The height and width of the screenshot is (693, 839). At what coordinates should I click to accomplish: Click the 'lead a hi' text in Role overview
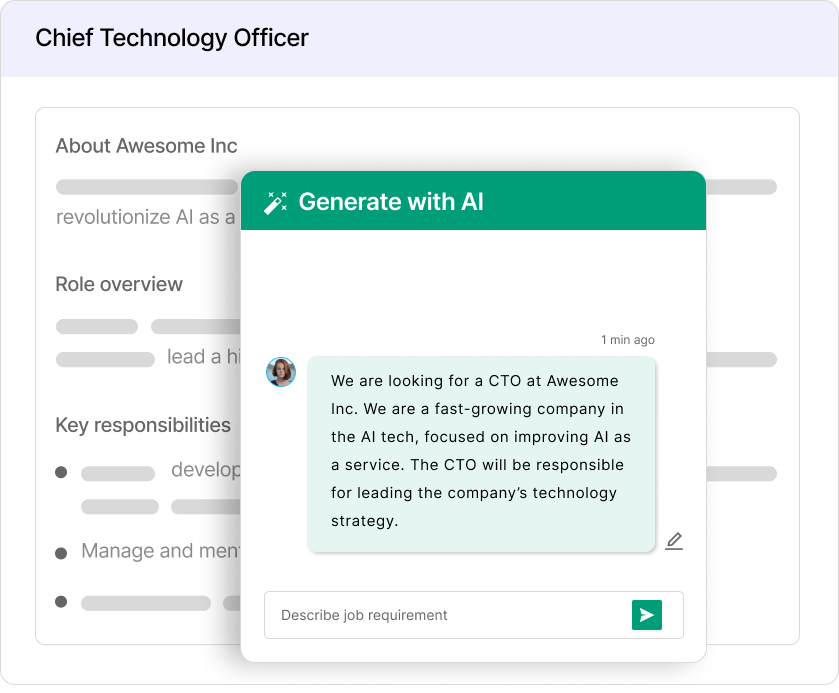click(x=203, y=356)
